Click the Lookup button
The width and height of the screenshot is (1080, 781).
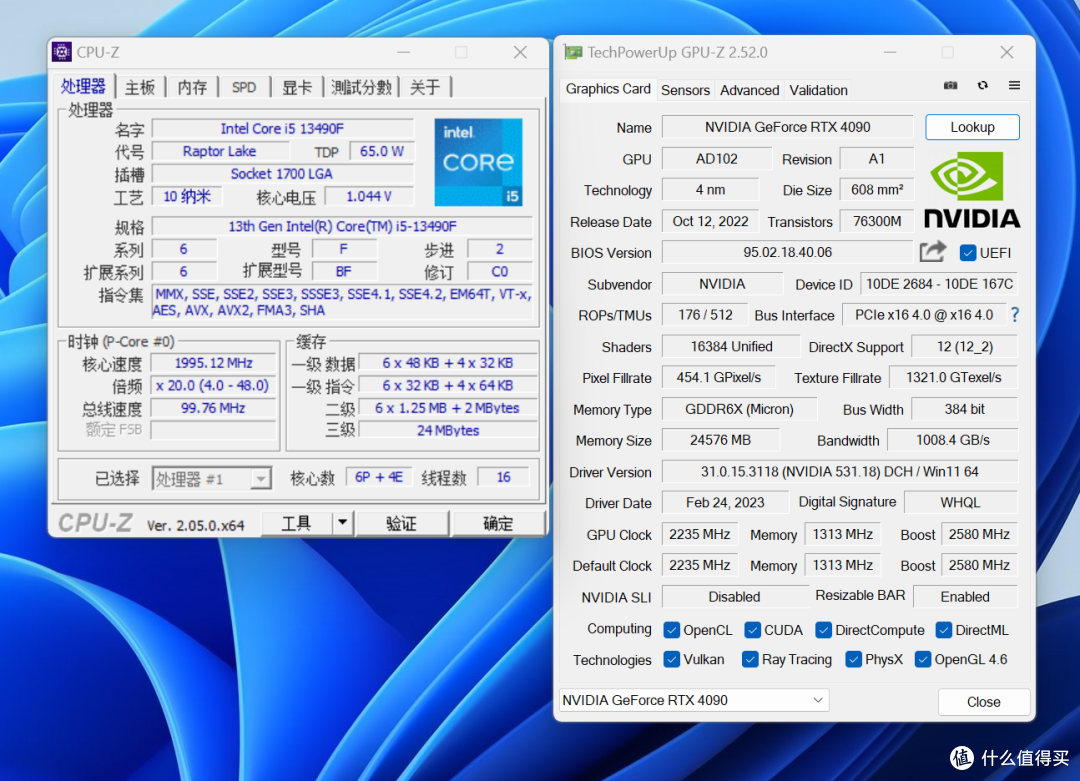point(972,127)
